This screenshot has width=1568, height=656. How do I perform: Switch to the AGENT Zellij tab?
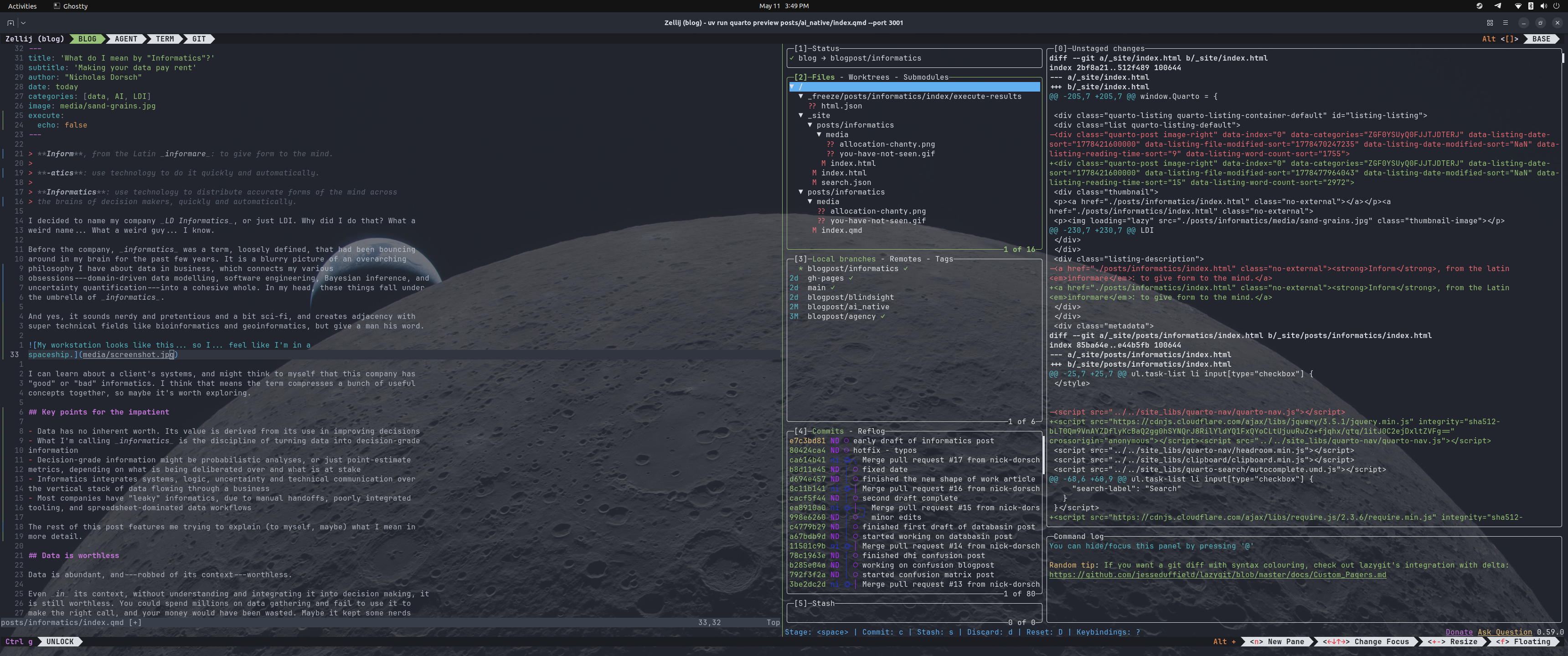pos(126,39)
